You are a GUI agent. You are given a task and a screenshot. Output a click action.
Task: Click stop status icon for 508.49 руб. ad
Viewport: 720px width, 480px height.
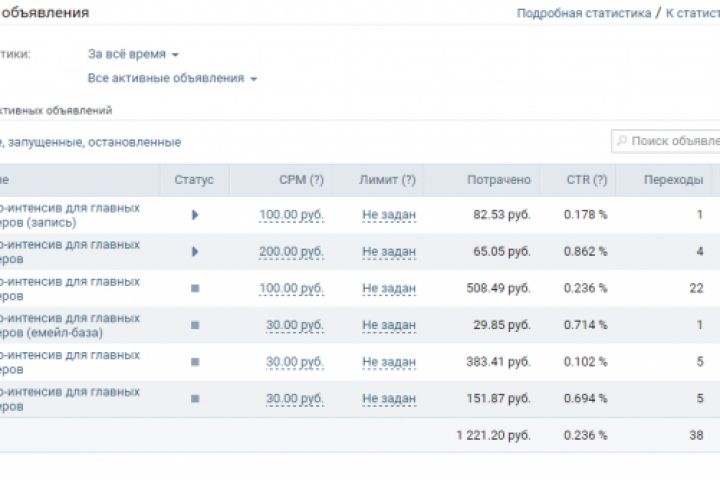[194, 289]
